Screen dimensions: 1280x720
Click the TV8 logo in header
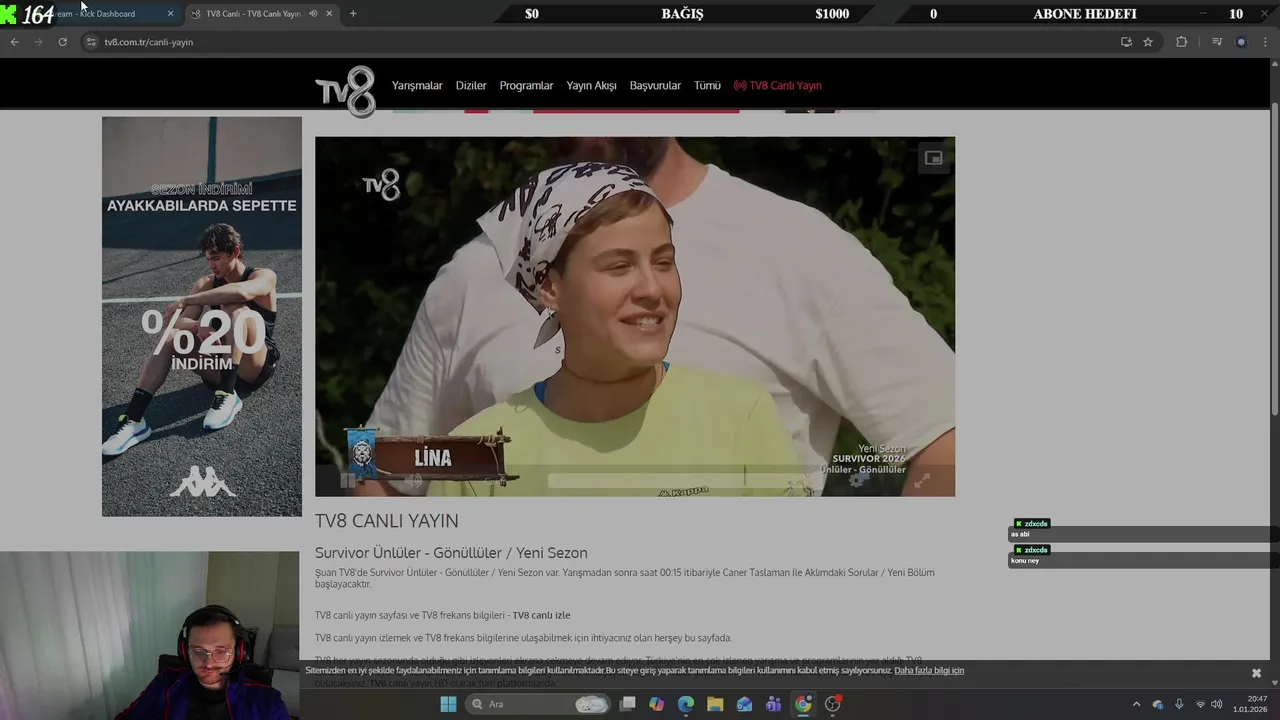tap(345, 91)
